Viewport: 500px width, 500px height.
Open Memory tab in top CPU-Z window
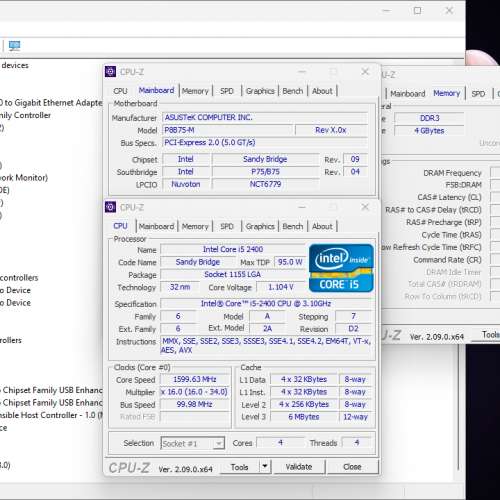pyautogui.click(x=195, y=91)
